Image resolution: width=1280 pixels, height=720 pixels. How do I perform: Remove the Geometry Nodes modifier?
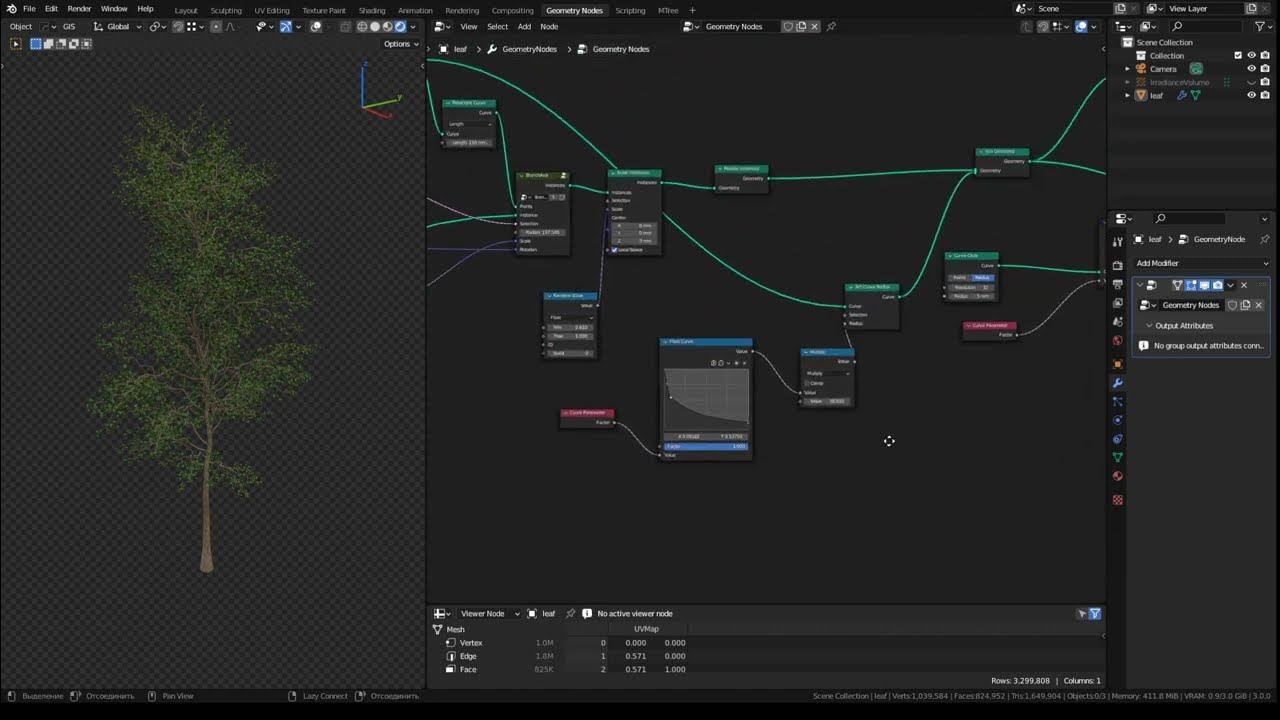(x=1244, y=285)
